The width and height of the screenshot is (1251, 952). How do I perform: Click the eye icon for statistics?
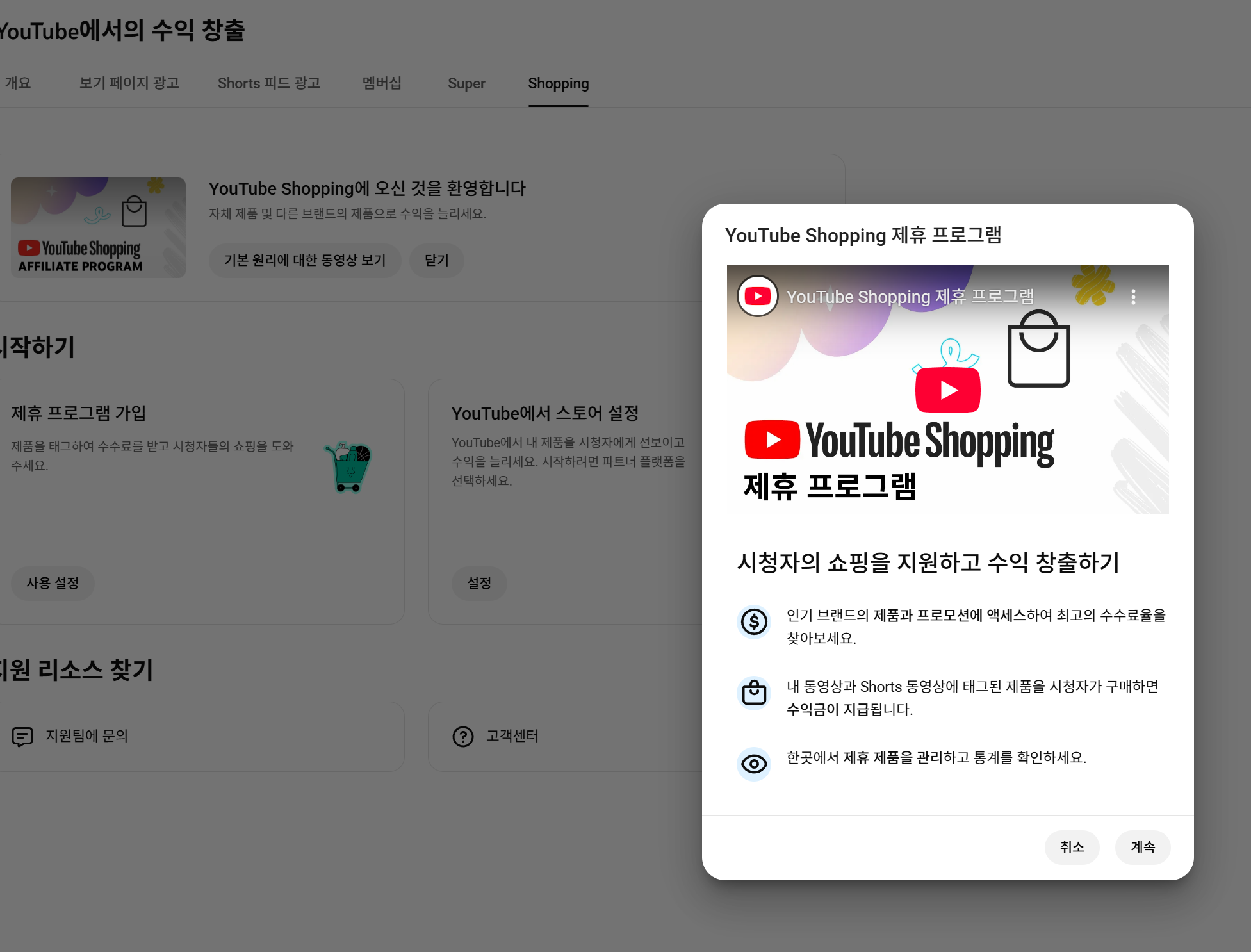tap(754, 764)
